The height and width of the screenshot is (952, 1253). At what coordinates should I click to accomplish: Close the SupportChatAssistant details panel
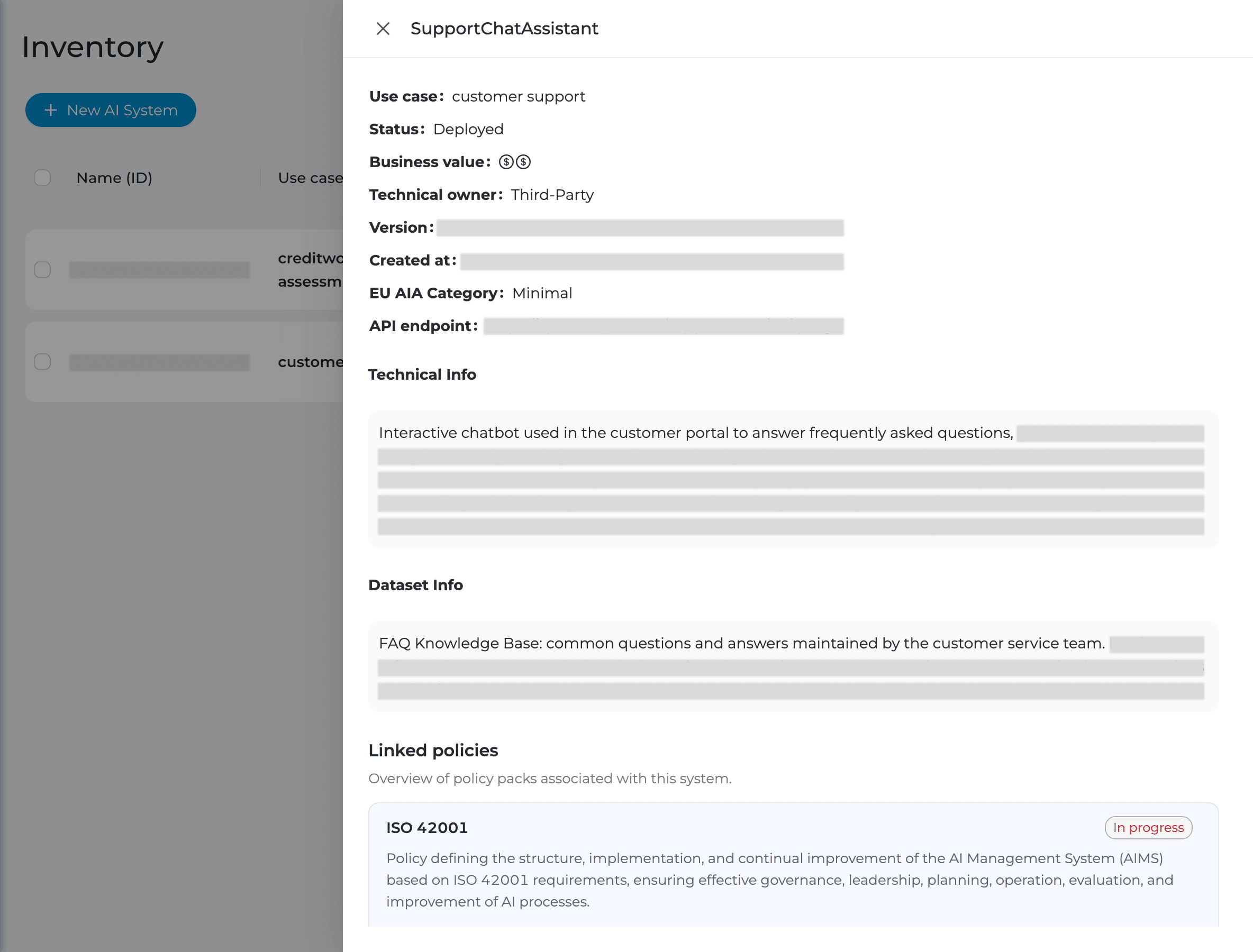click(x=383, y=29)
